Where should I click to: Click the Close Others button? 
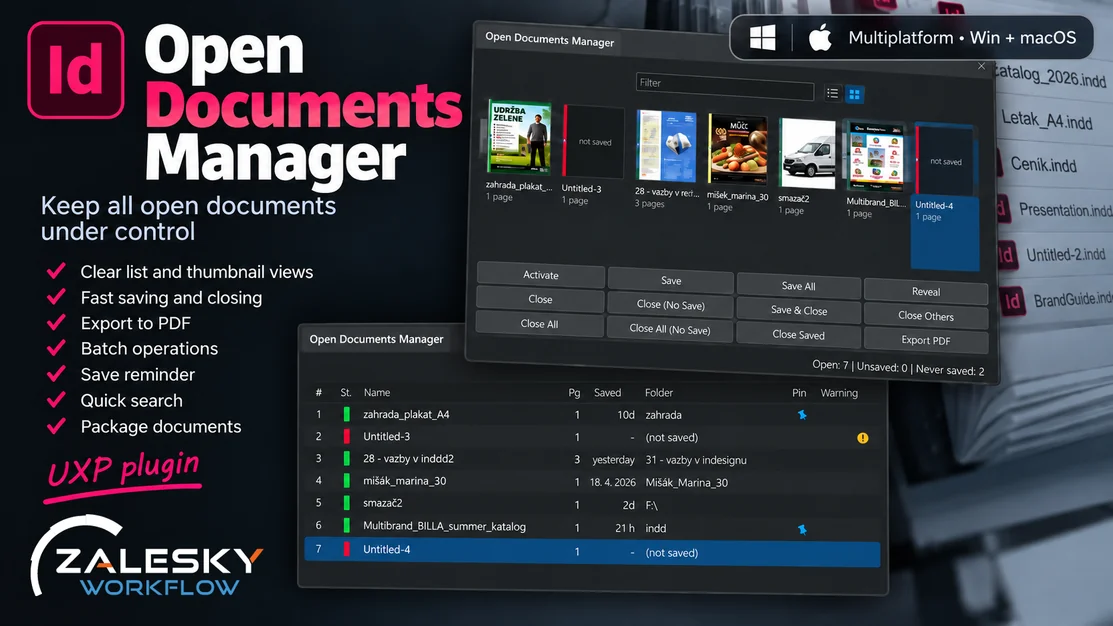point(926,316)
